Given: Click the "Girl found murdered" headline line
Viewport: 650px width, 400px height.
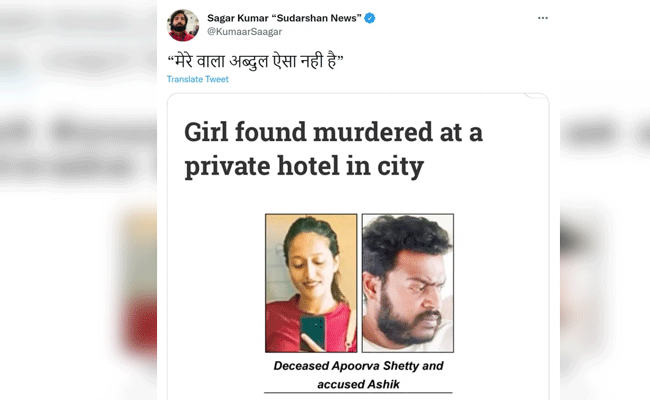Looking at the screenshot, I should pos(332,132).
